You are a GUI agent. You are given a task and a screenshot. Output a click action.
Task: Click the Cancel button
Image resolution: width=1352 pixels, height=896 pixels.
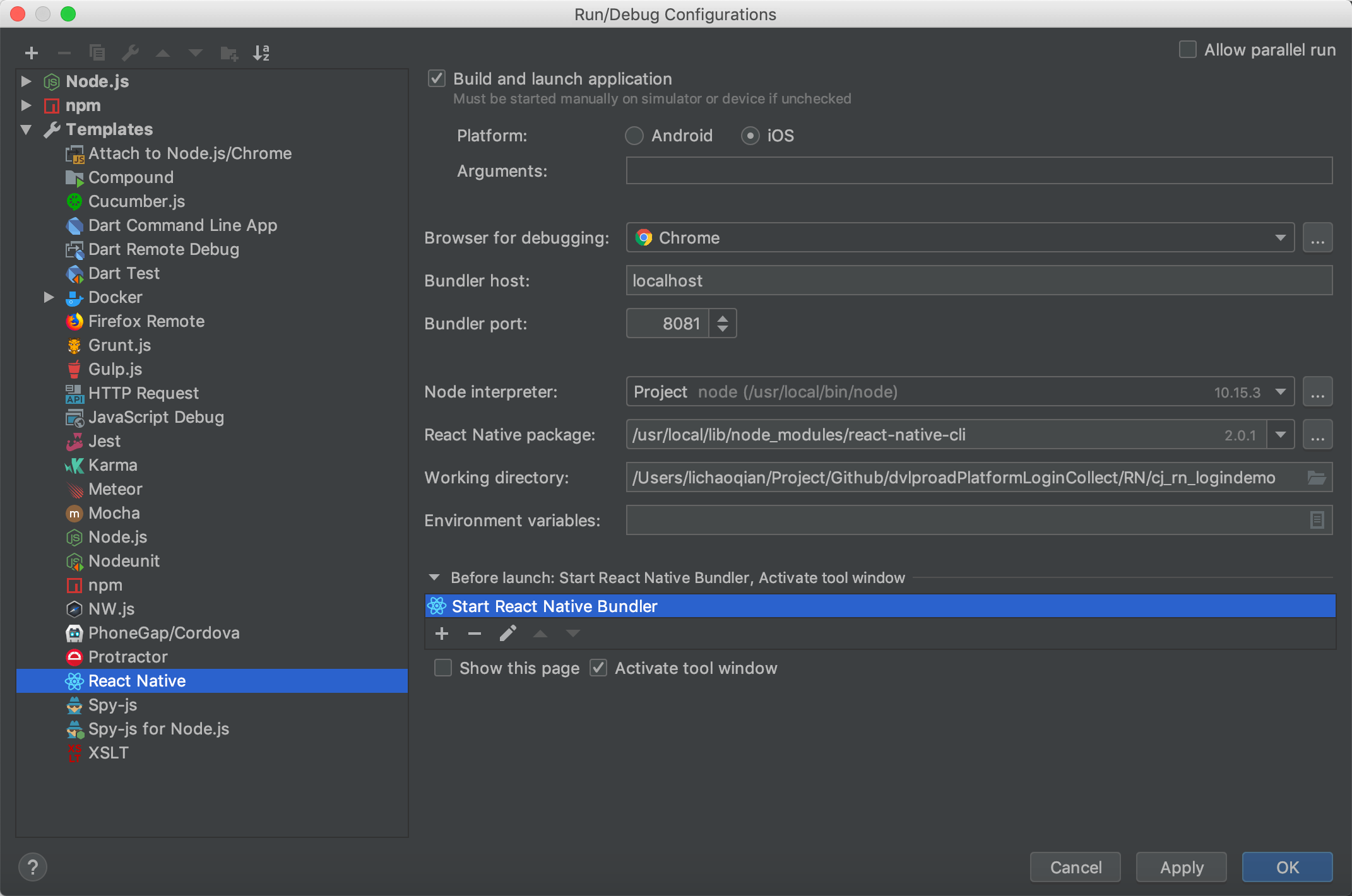click(1075, 867)
